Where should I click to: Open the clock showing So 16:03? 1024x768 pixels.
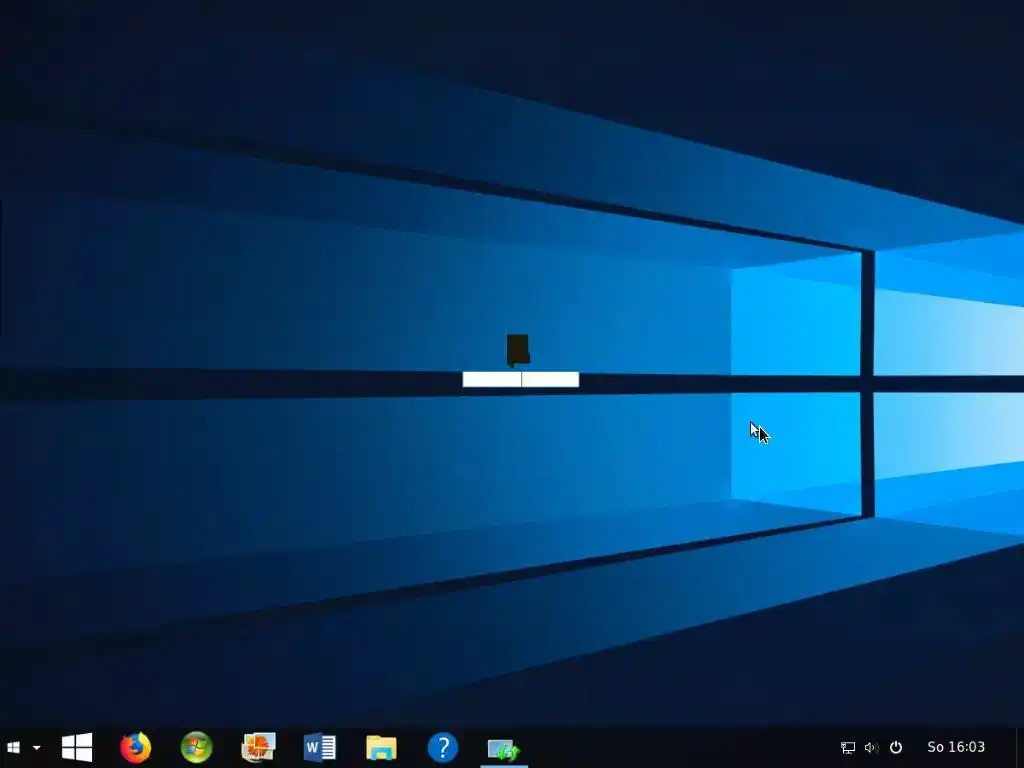(956, 746)
